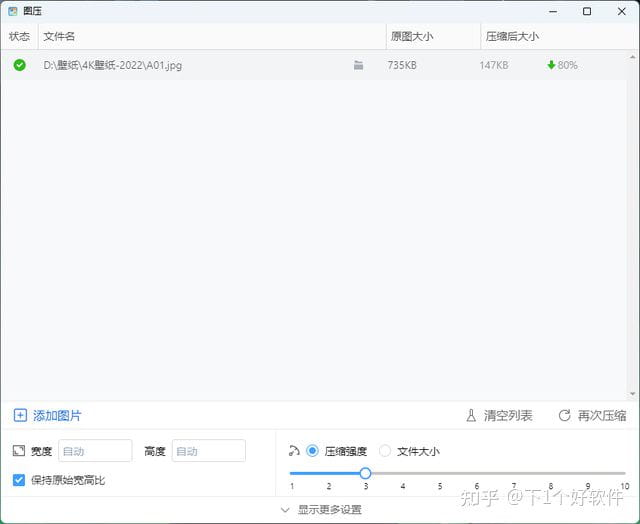Uncheck the 保持原始宽高比 checkbox
The height and width of the screenshot is (524, 640).
[x=19, y=480]
